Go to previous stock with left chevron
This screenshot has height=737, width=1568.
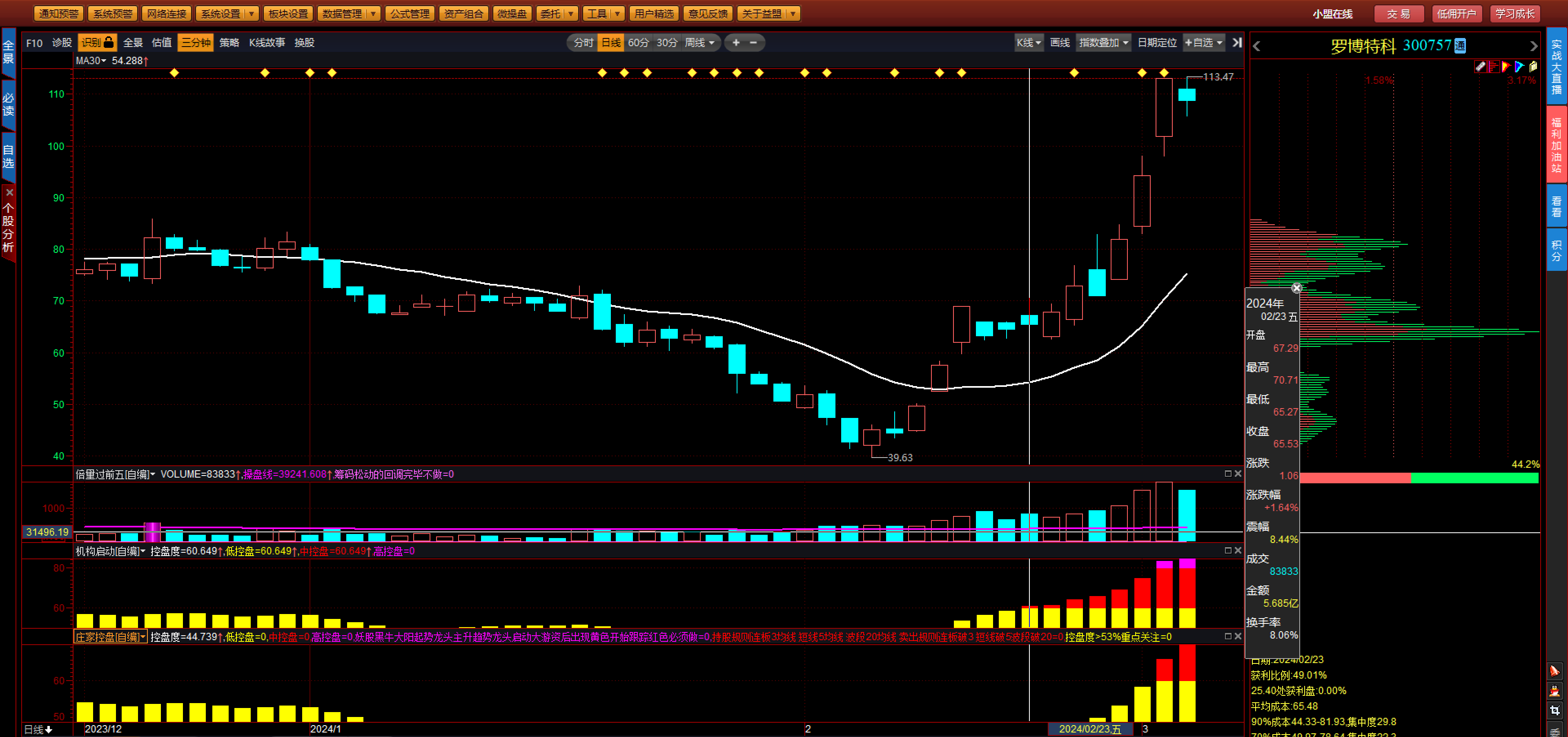[x=1257, y=46]
